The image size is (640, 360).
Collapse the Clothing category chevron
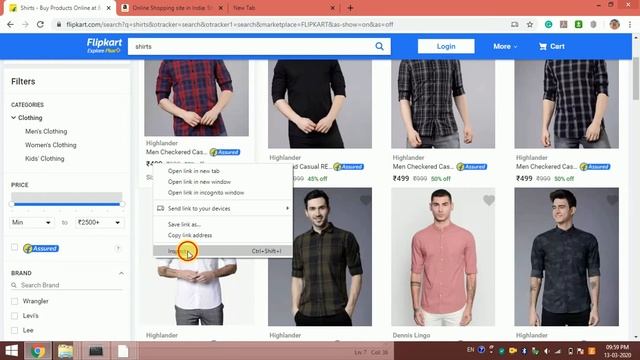tap(13, 118)
